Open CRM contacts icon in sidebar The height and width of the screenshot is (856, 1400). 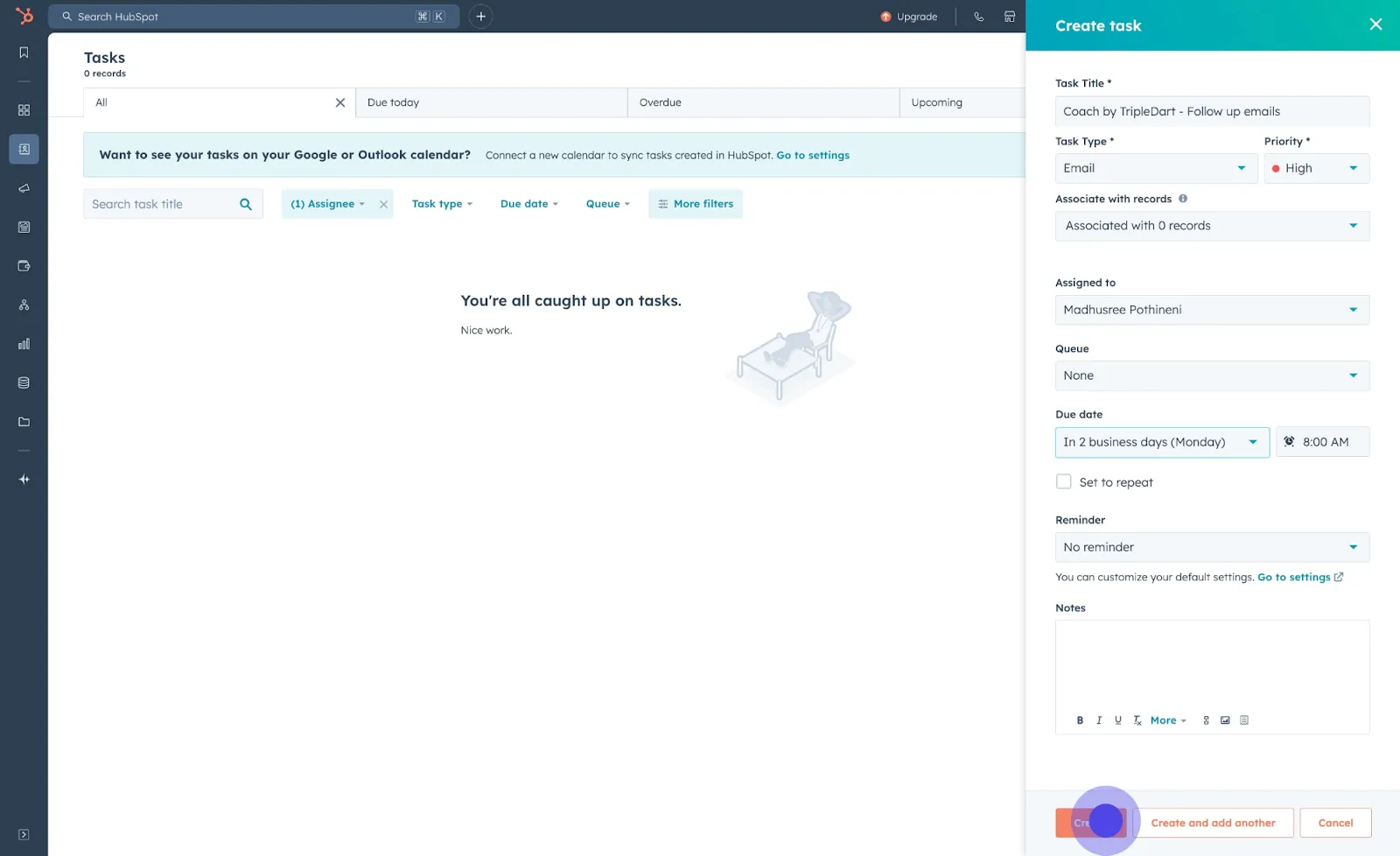pyautogui.click(x=24, y=149)
